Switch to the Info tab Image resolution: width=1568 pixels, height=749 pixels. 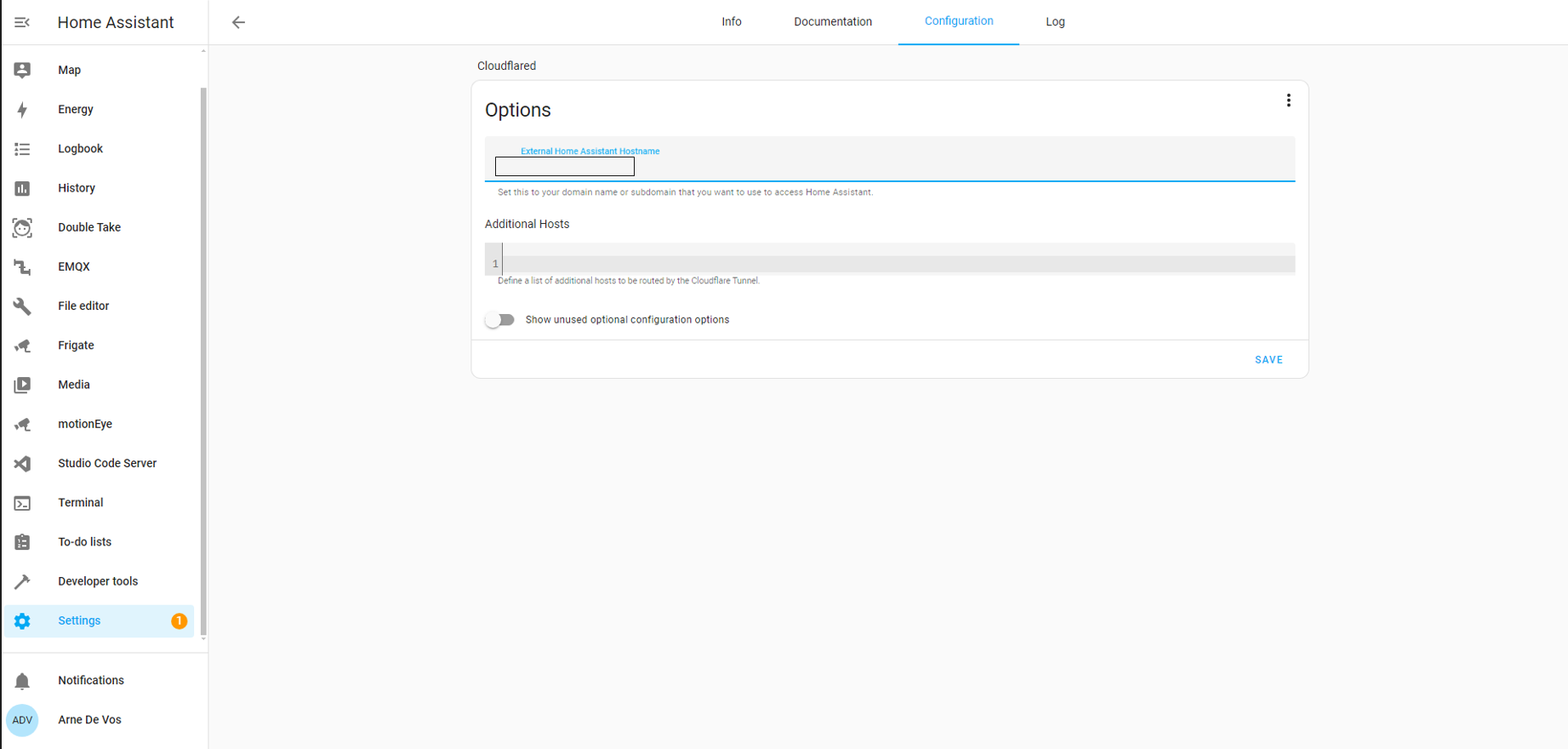[732, 21]
